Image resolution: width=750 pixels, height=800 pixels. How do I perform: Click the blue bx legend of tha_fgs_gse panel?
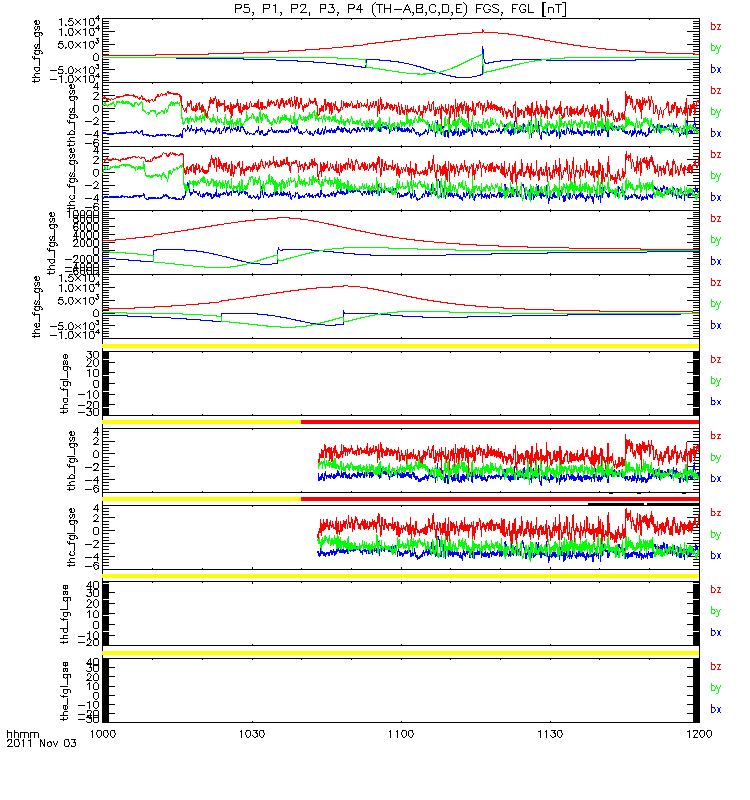716,69
